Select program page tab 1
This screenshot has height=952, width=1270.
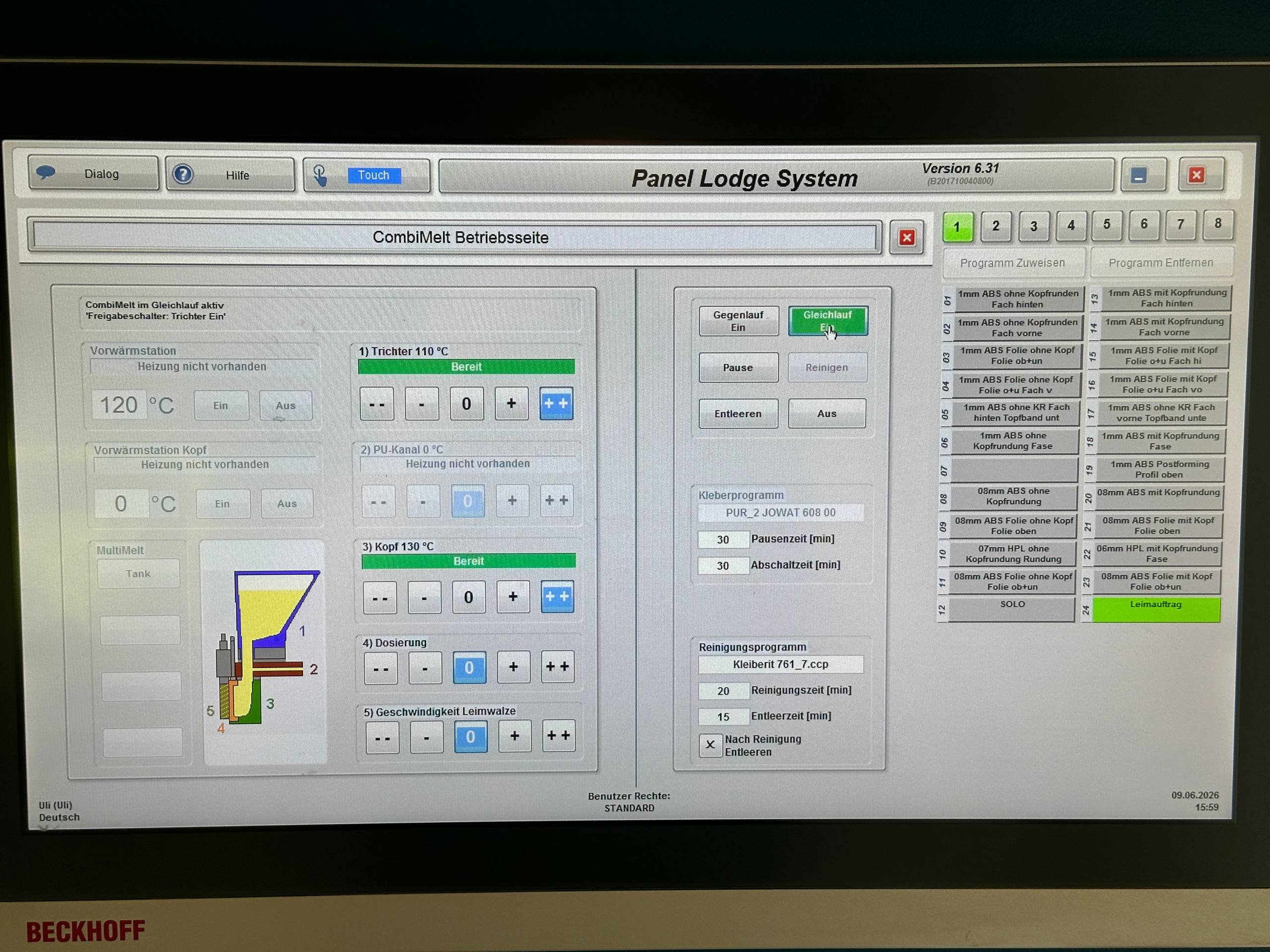pyautogui.click(x=957, y=227)
